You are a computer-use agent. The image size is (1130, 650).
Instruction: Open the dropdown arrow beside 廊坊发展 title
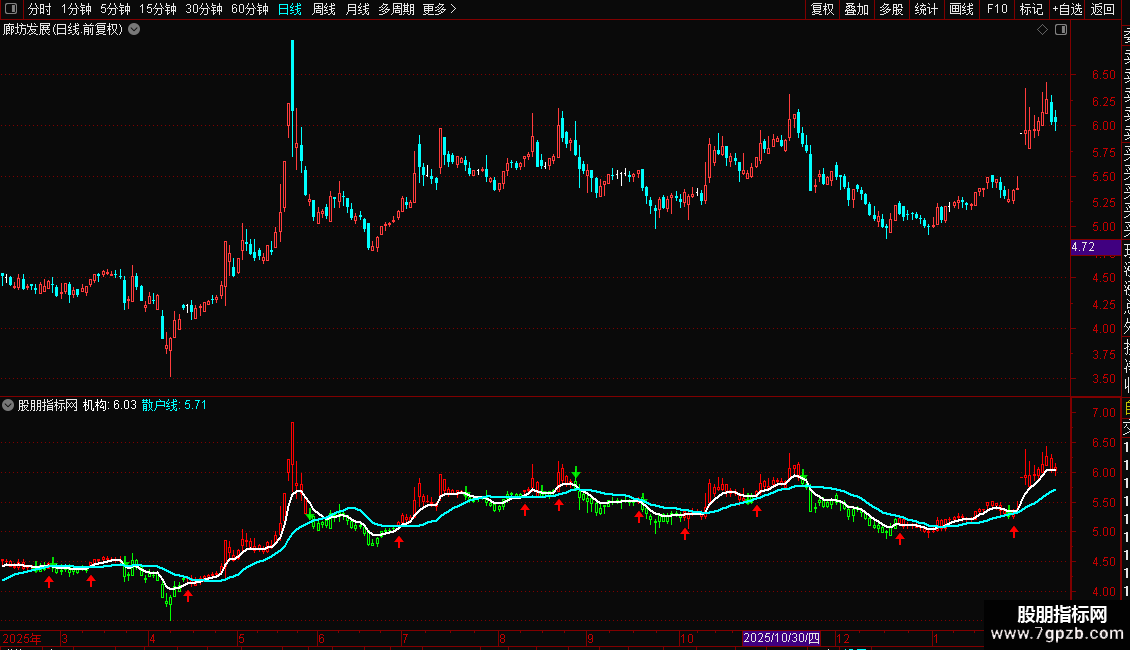tap(134, 30)
